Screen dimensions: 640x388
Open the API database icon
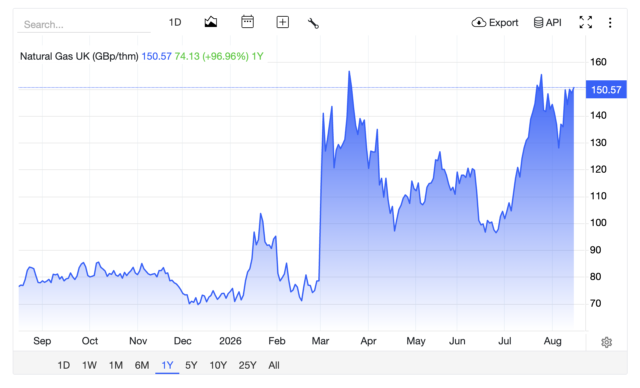click(x=538, y=22)
